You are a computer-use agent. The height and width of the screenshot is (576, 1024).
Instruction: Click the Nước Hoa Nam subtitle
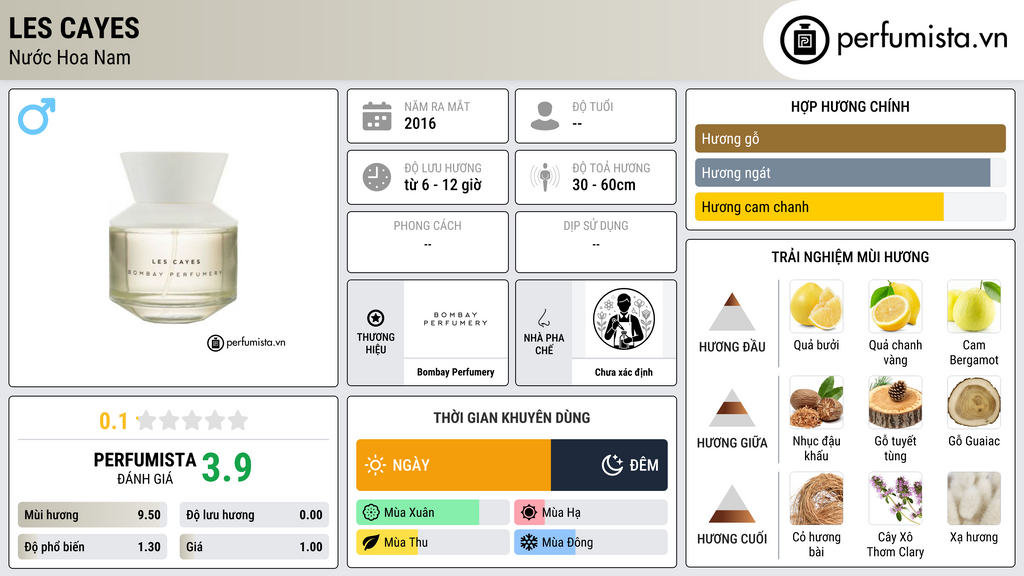(x=70, y=57)
